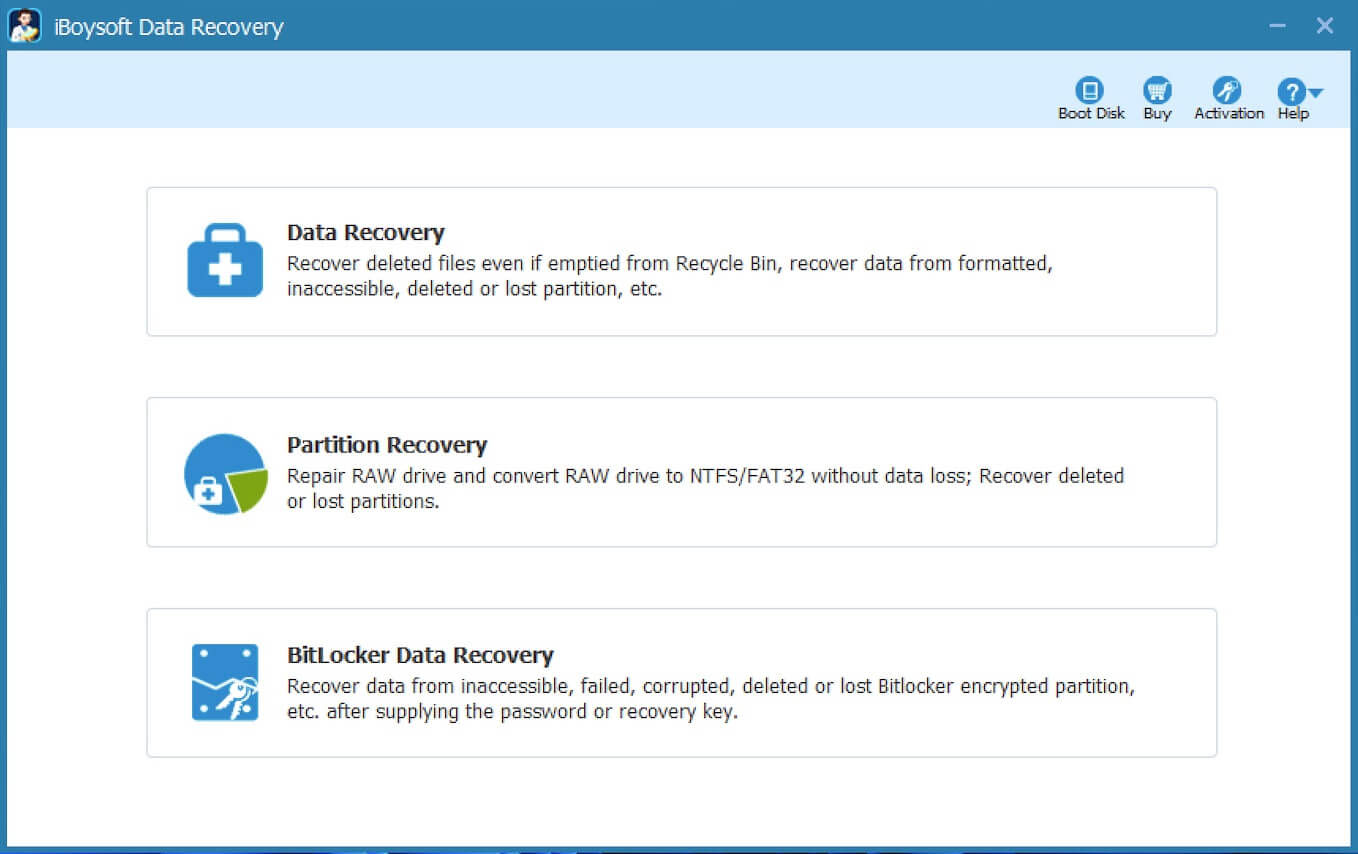Select the Partition Recovery pie chart icon

click(224, 472)
